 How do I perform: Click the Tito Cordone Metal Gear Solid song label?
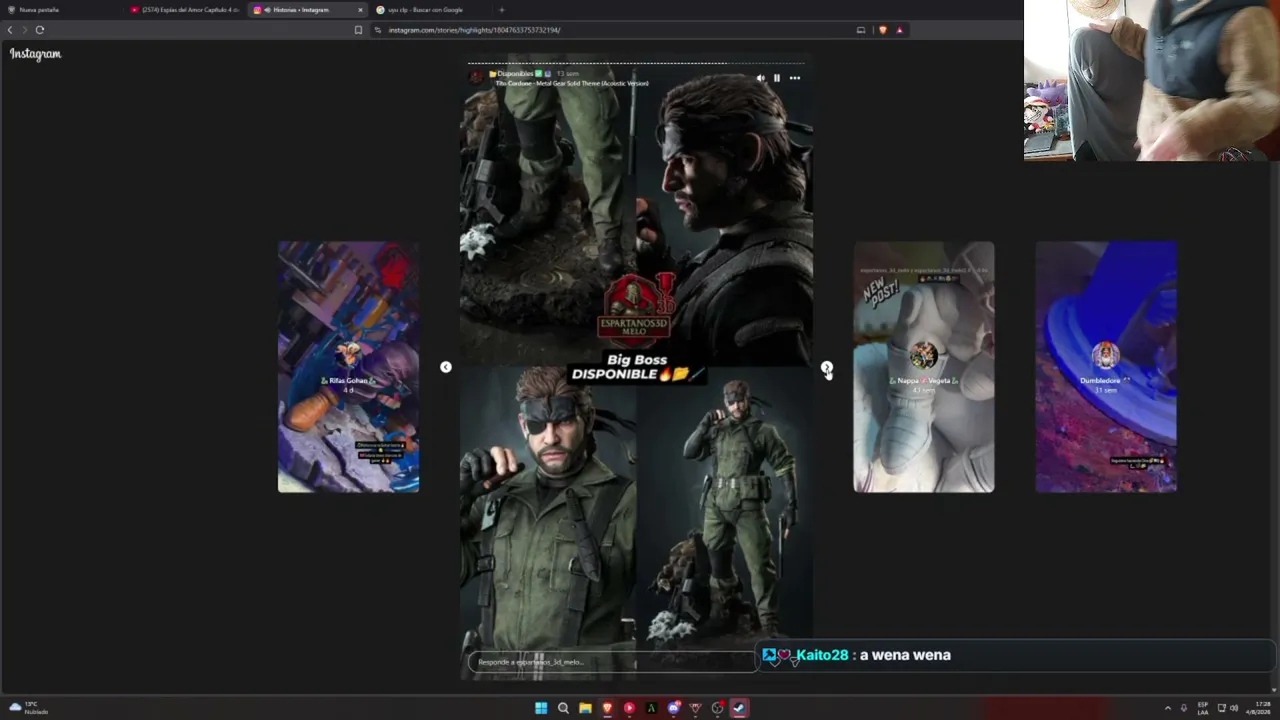[x=572, y=84]
